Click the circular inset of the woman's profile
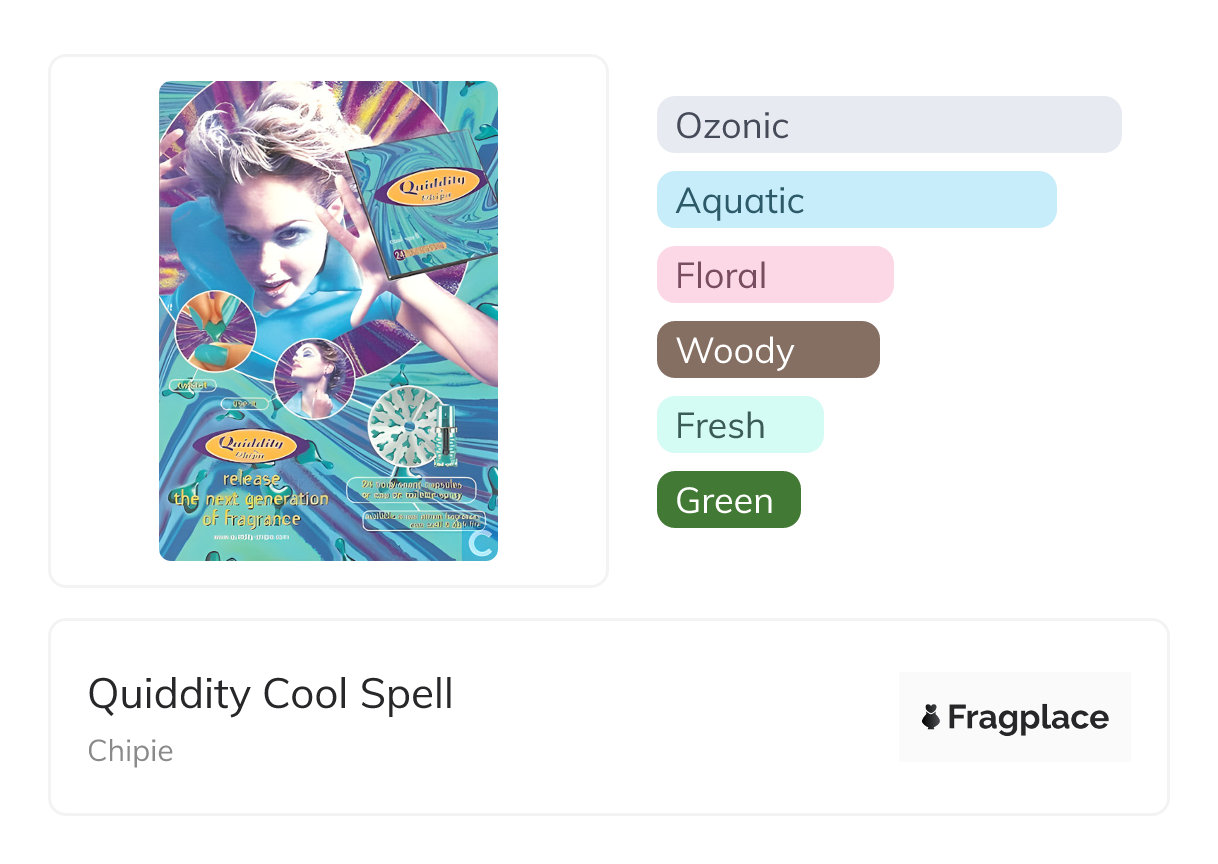The height and width of the screenshot is (864, 1218). pyautogui.click(x=313, y=378)
